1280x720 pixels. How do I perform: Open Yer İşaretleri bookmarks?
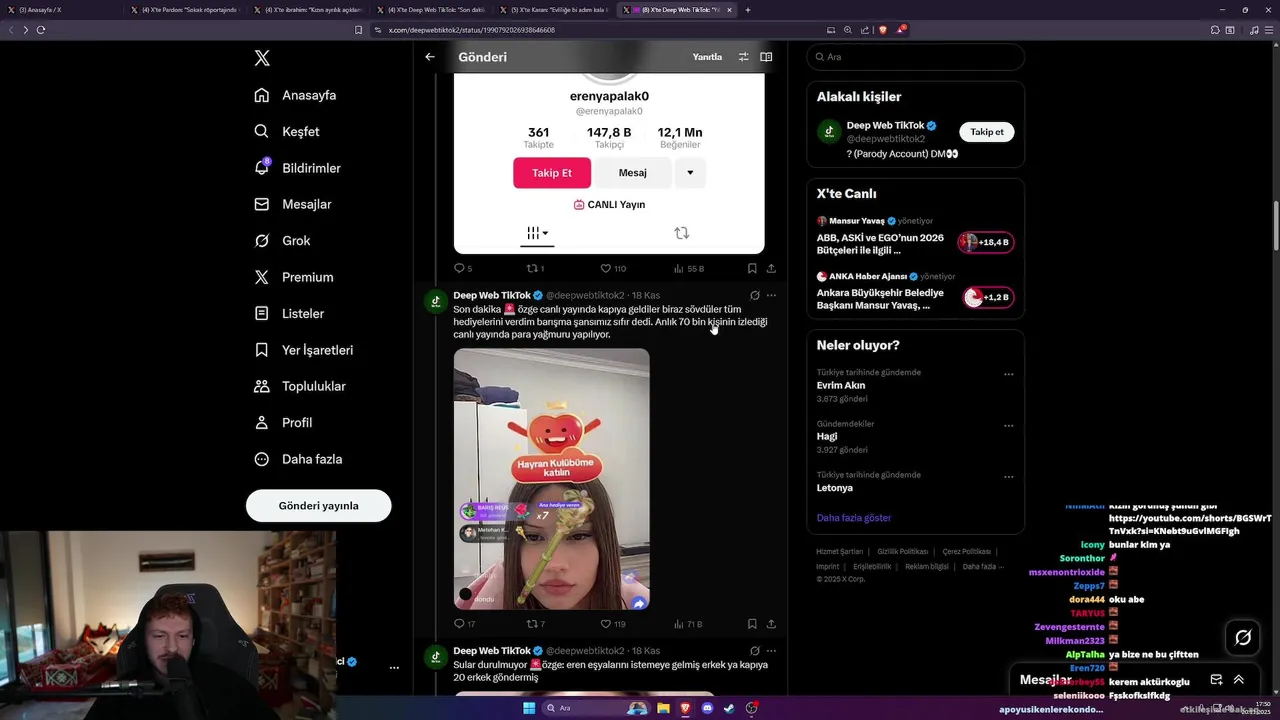pyautogui.click(x=303, y=350)
